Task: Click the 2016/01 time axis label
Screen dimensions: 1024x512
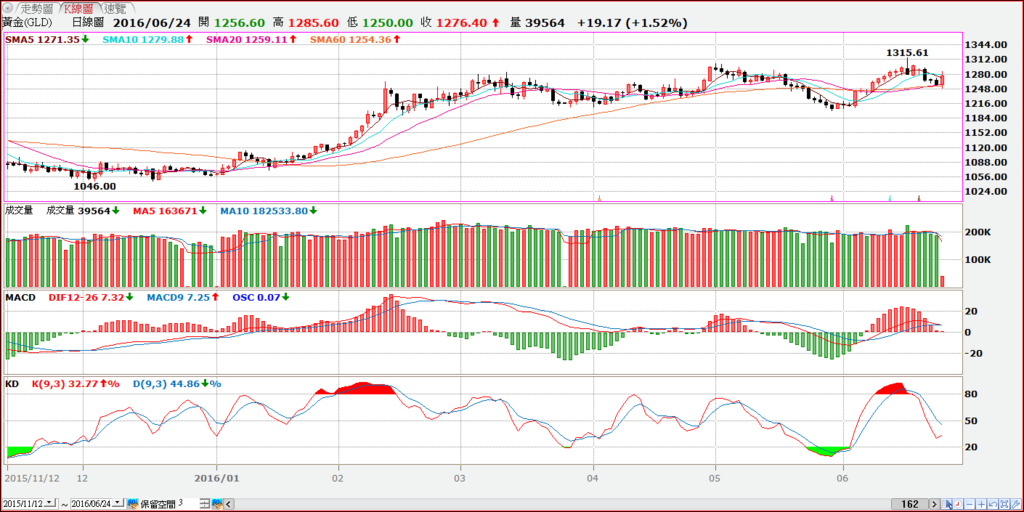Action: click(219, 477)
